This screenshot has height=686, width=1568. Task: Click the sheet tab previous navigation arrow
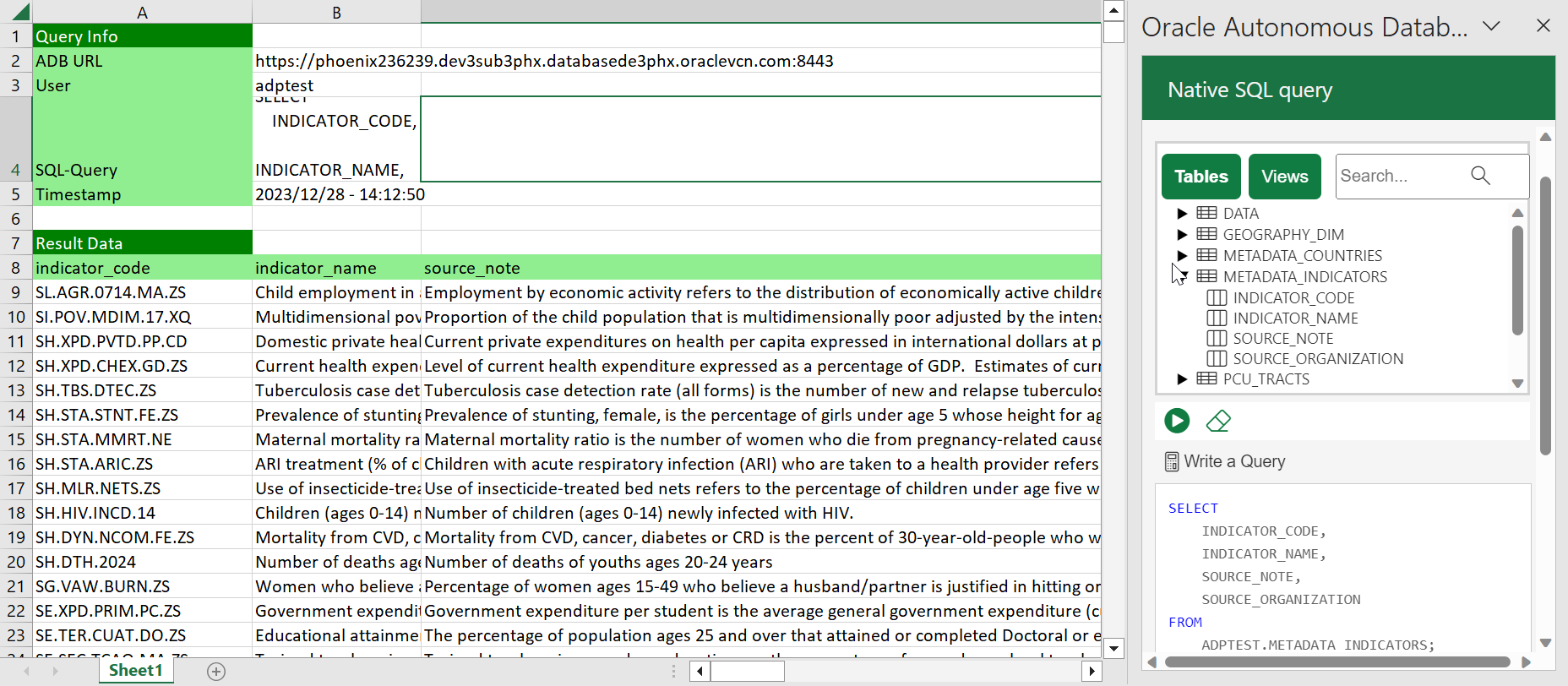point(27,672)
